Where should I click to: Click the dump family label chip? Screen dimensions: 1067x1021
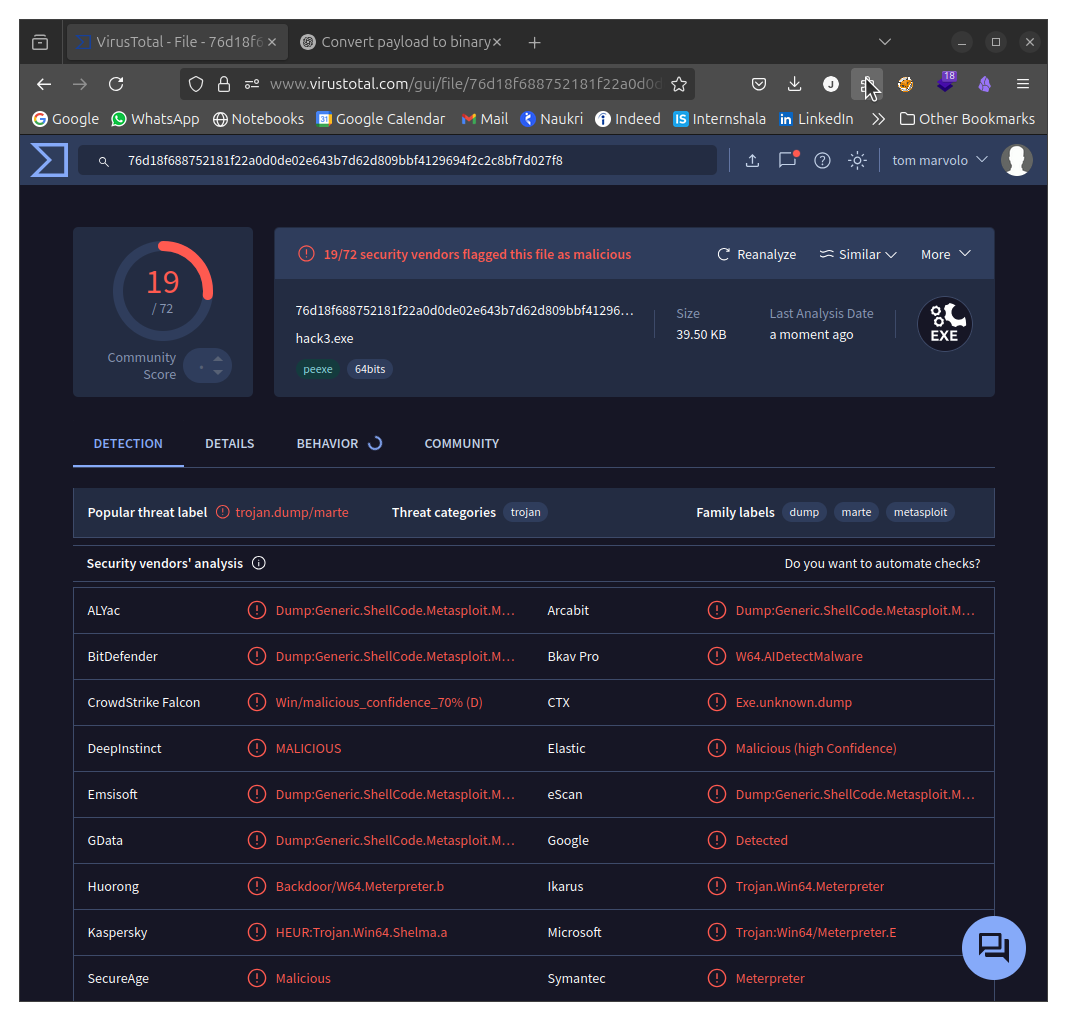click(804, 513)
